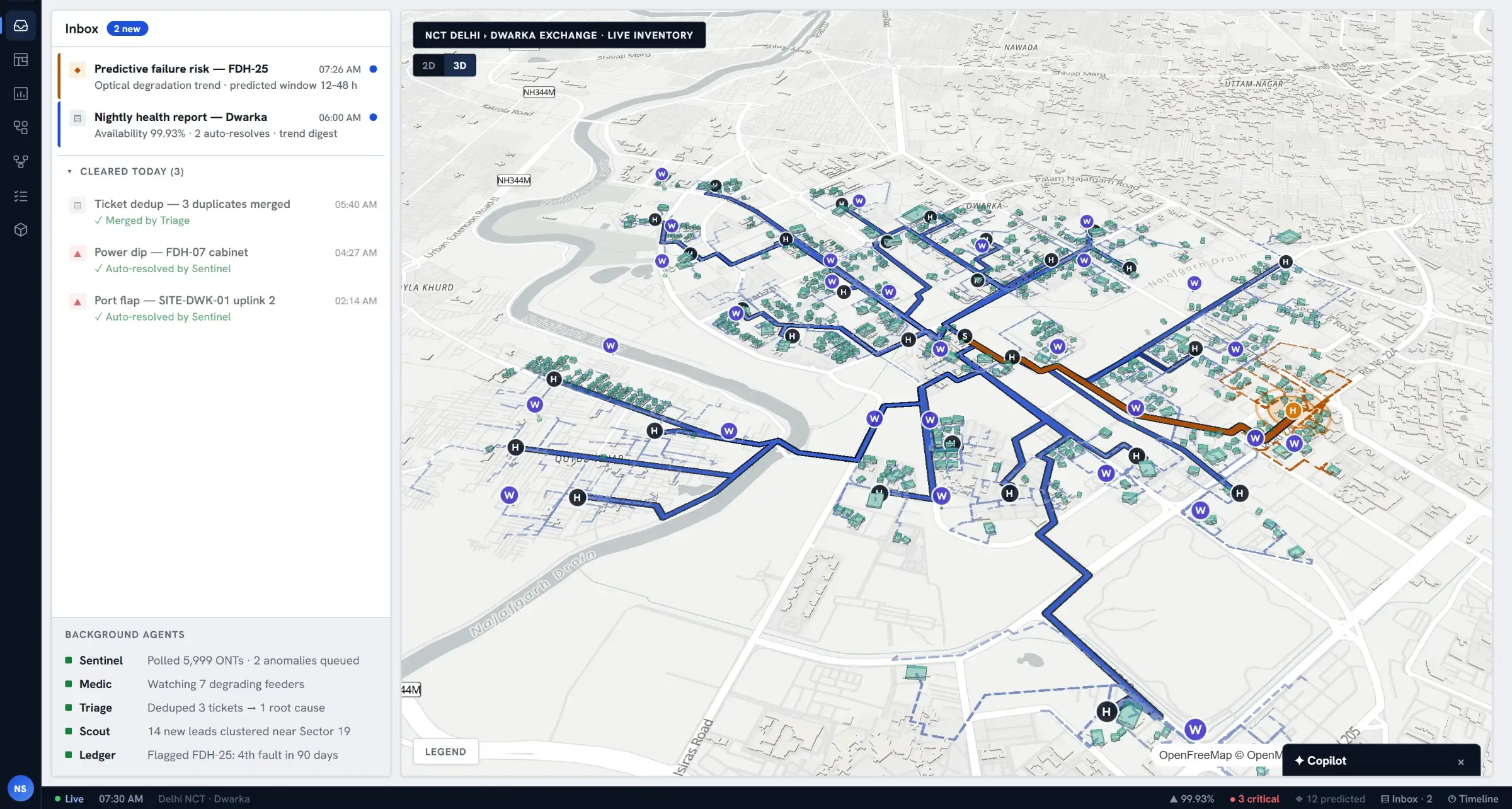The width and height of the screenshot is (1512, 809).
Task: Open the bar chart analytics icon
Action: pyautogui.click(x=21, y=94)
